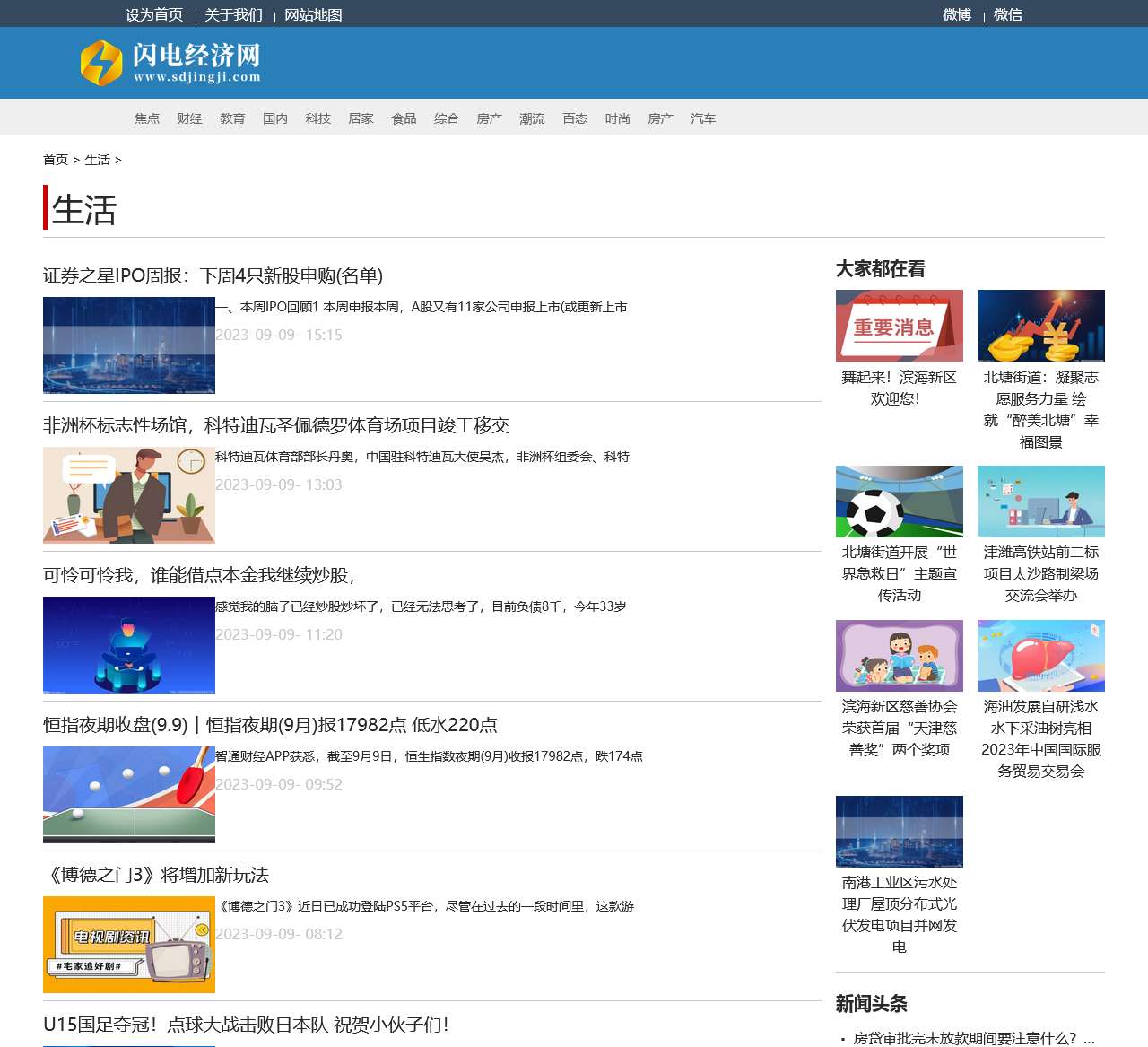Open 设为首页 link in top bar

[x=154, y=14]
